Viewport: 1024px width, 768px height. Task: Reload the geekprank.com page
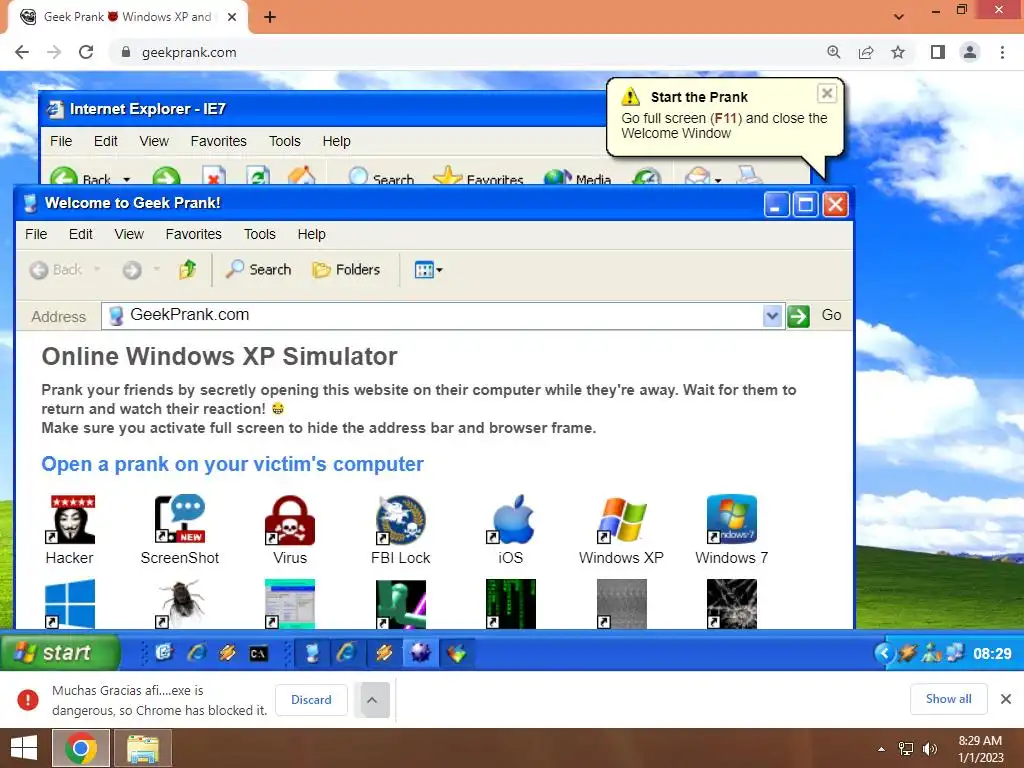[x=86, y=52]
